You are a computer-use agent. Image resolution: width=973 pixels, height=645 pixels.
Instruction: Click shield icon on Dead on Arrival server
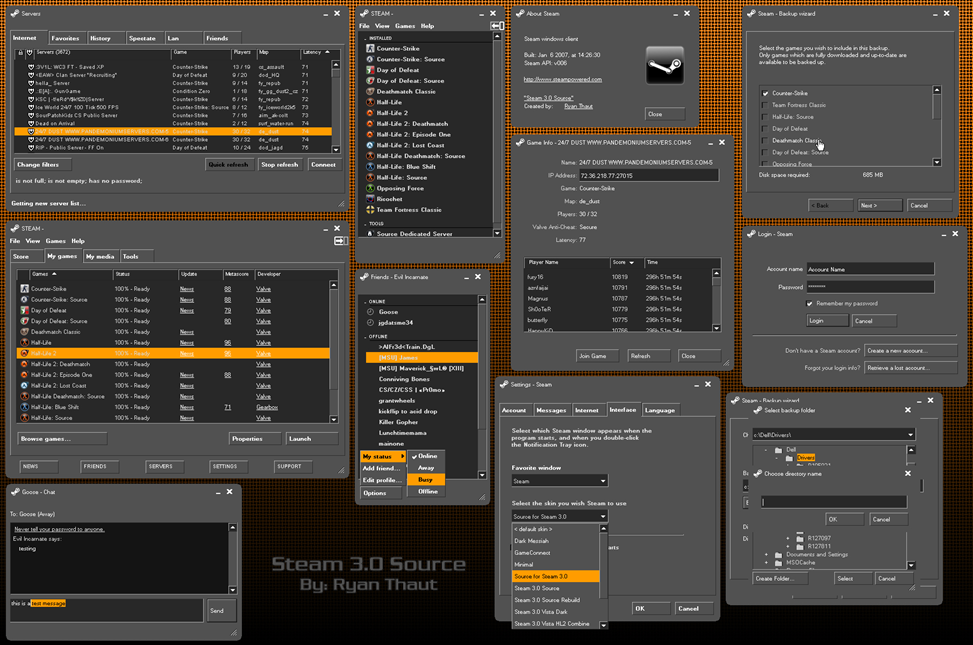pyautogui.click(x=31, y=124)
